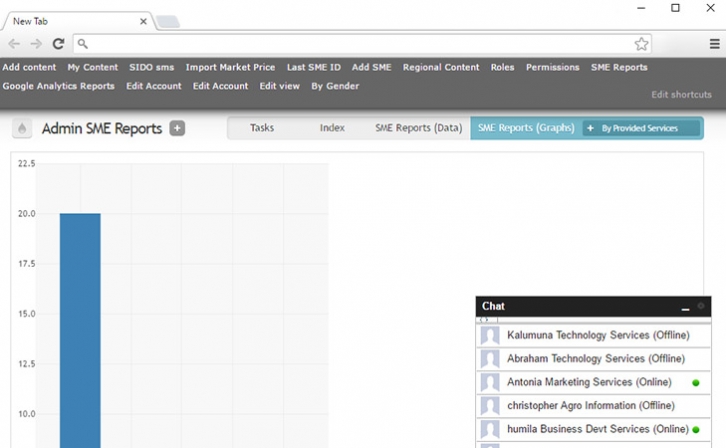
Task: Click By Provided Services sub-tab button
Action: [641, 128]
